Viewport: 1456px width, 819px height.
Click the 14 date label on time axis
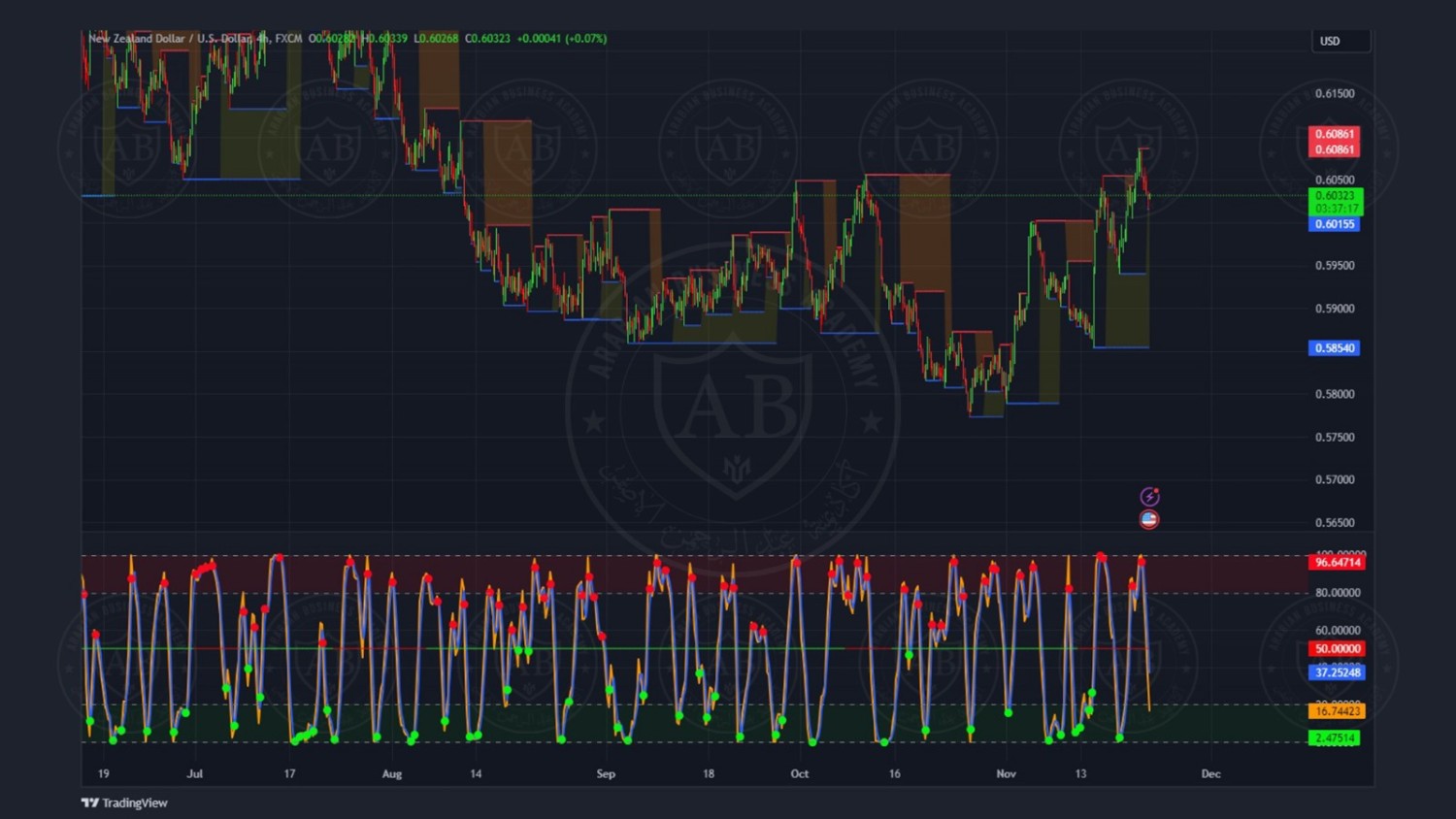coord(476,774)
